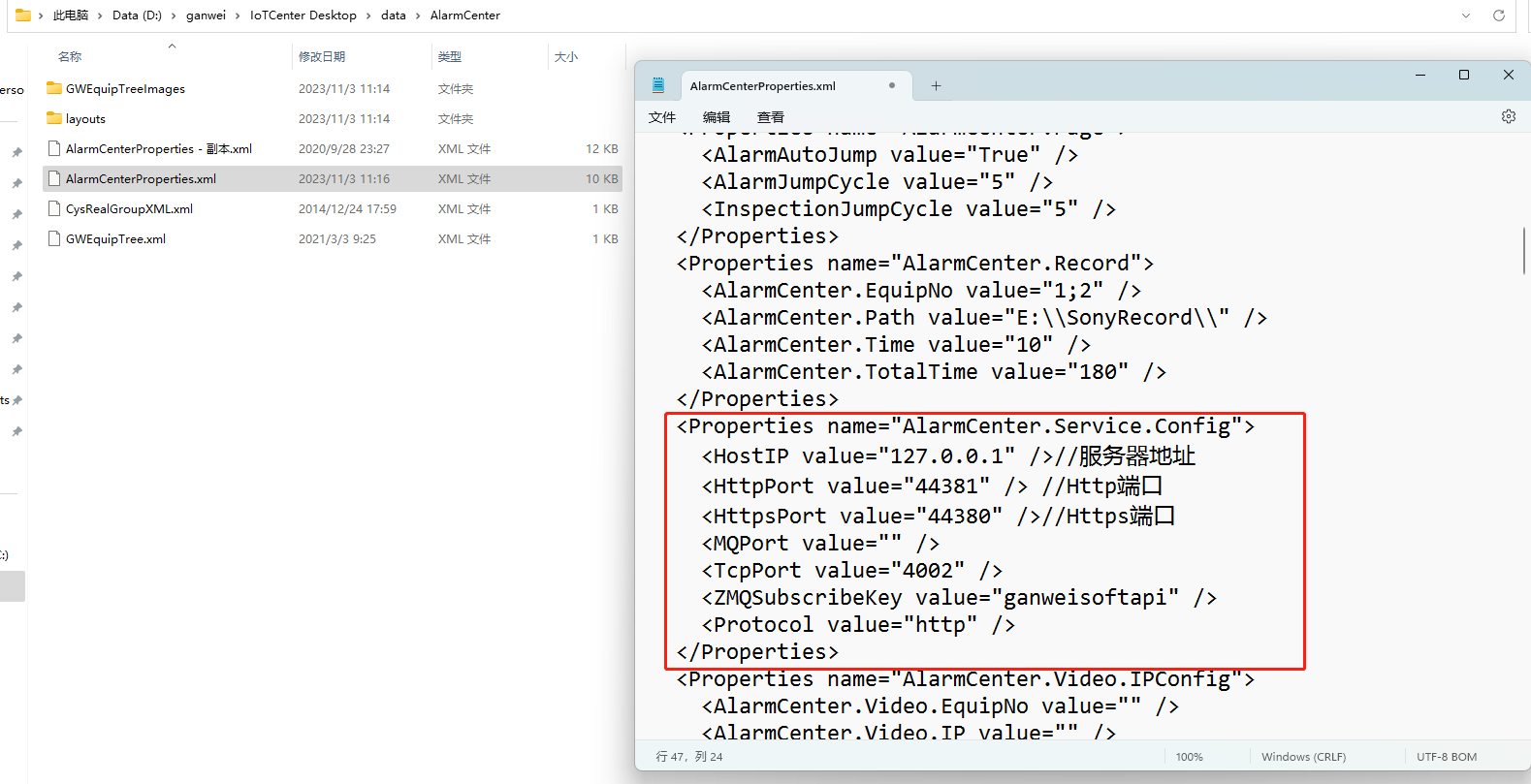Select the AlarmCenterProperties - 副本.xml file
The height and width of the screenshot is (784, 1531).
(x=158, y=149)
